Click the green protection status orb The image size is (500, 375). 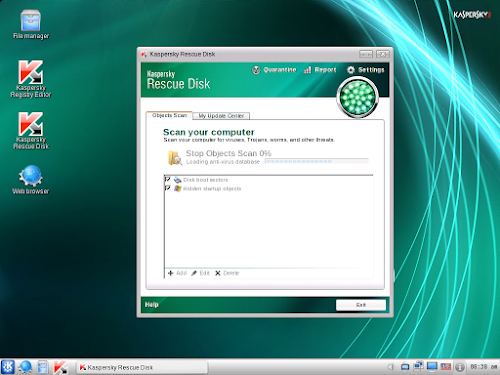tap(358, 97)
